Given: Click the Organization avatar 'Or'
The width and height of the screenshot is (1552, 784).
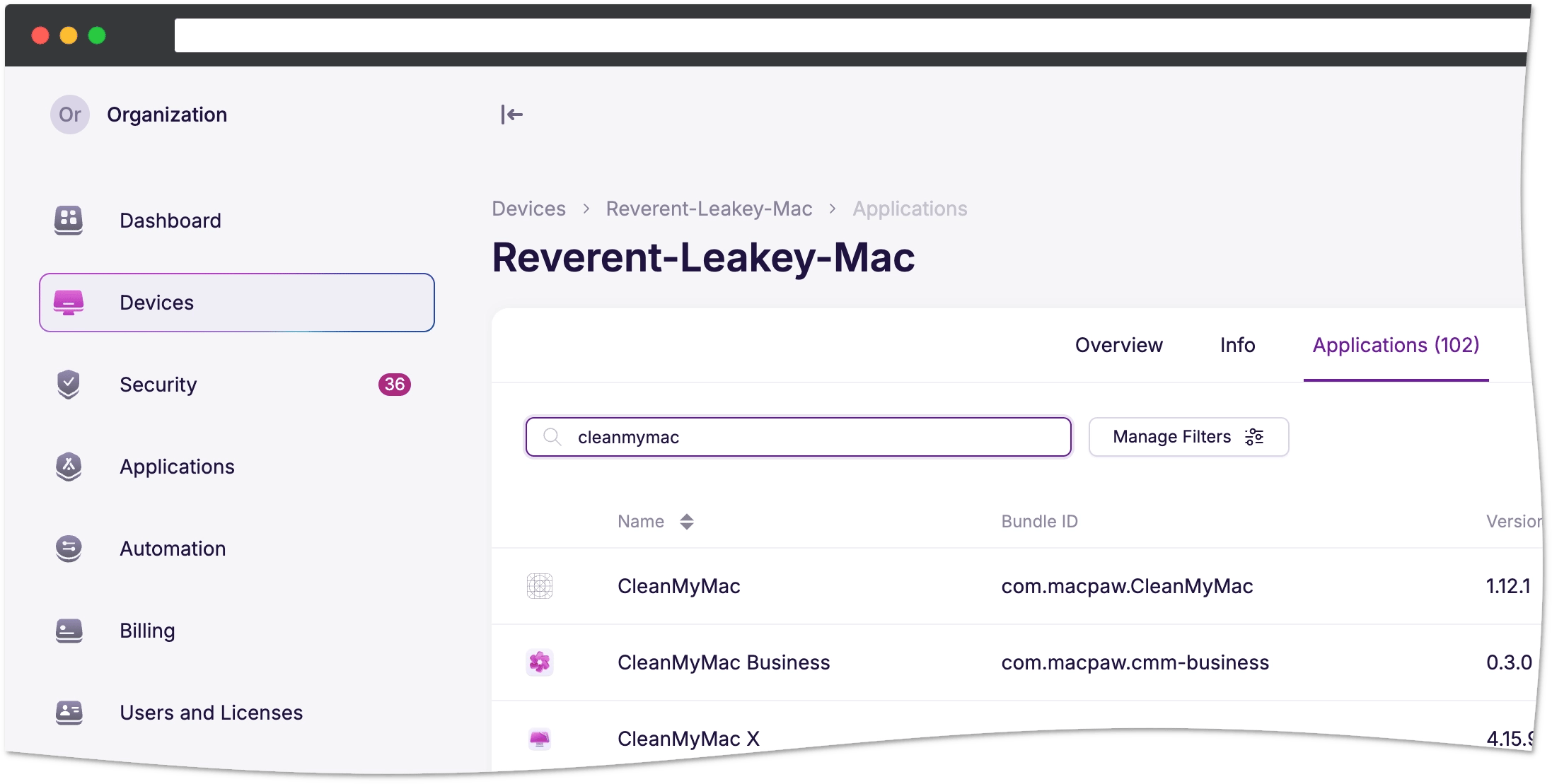Looking at the screenshot, I should [70, 115].
